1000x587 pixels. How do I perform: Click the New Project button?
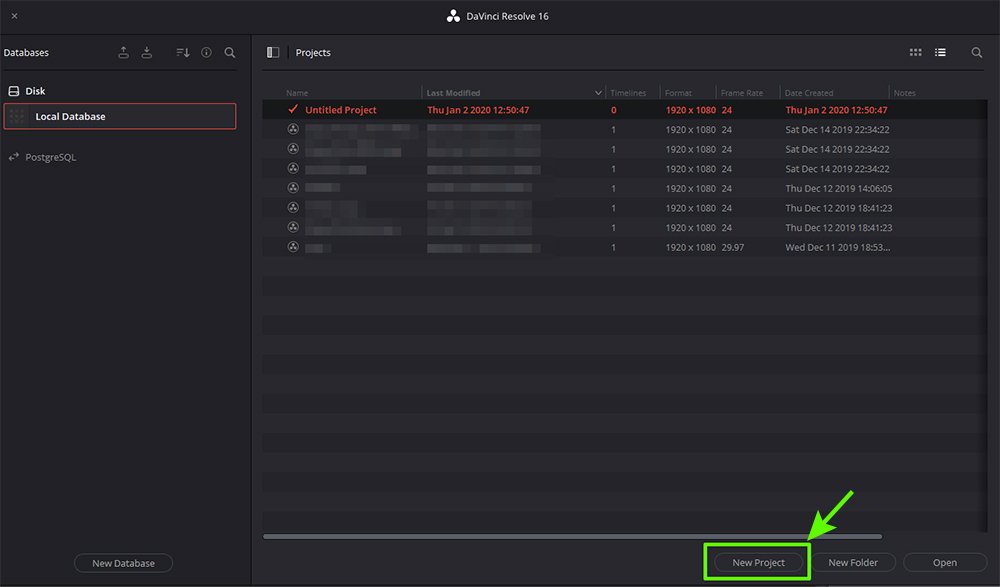[x=758, y=563]
